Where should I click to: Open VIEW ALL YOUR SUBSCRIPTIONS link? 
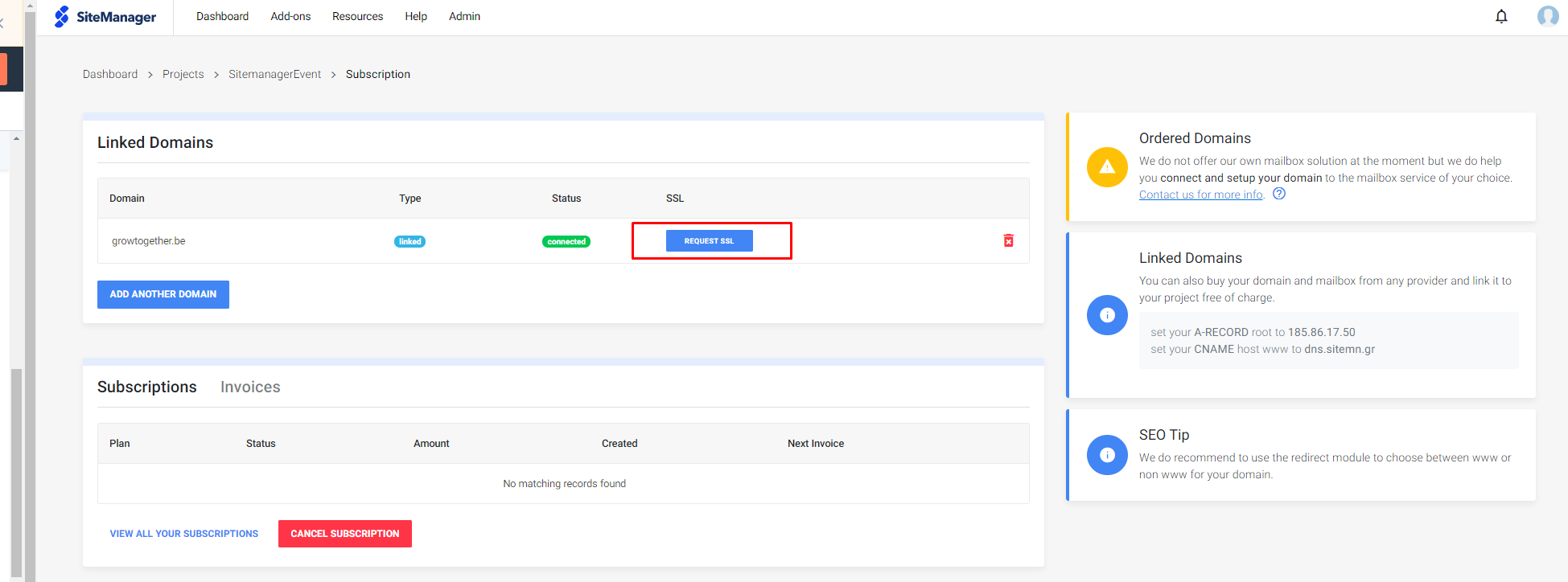(184, 534)
